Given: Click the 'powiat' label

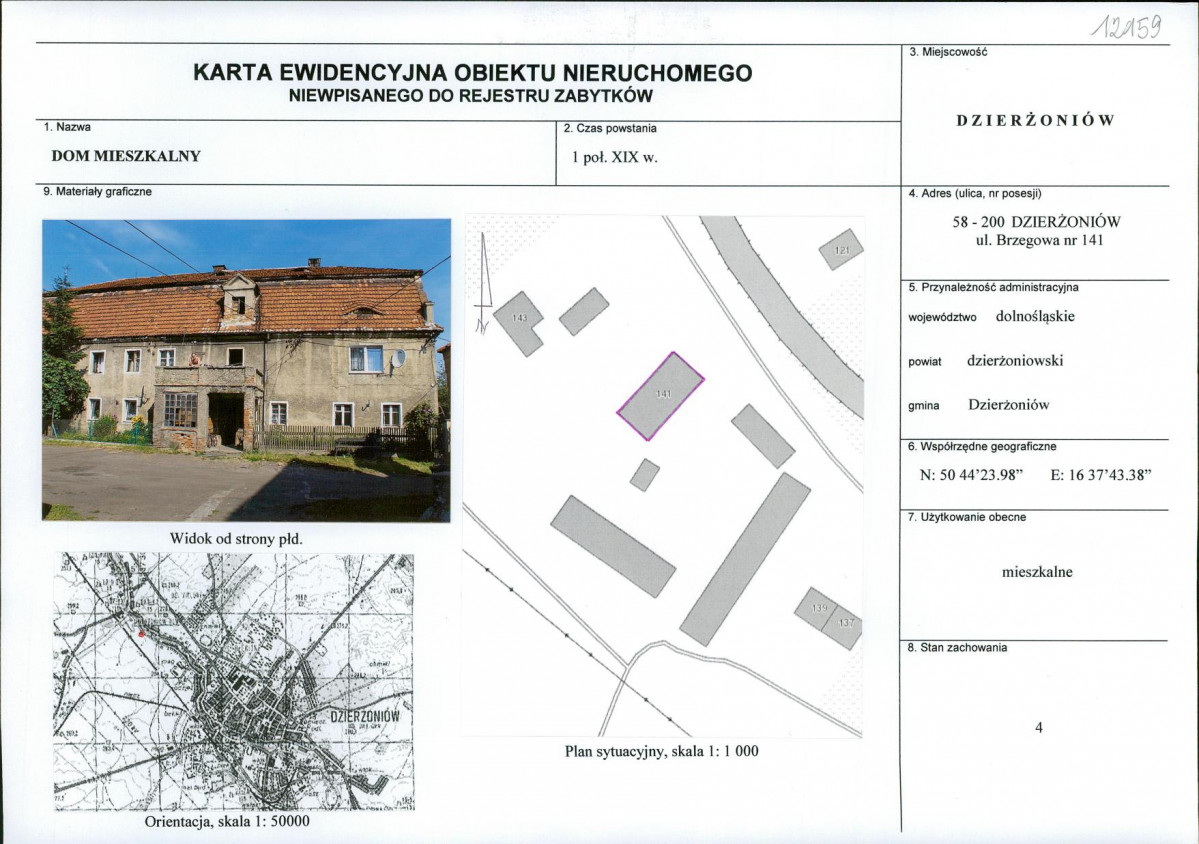Looking at the screenshot, I should pyautogui.click(x=925, y=362).
